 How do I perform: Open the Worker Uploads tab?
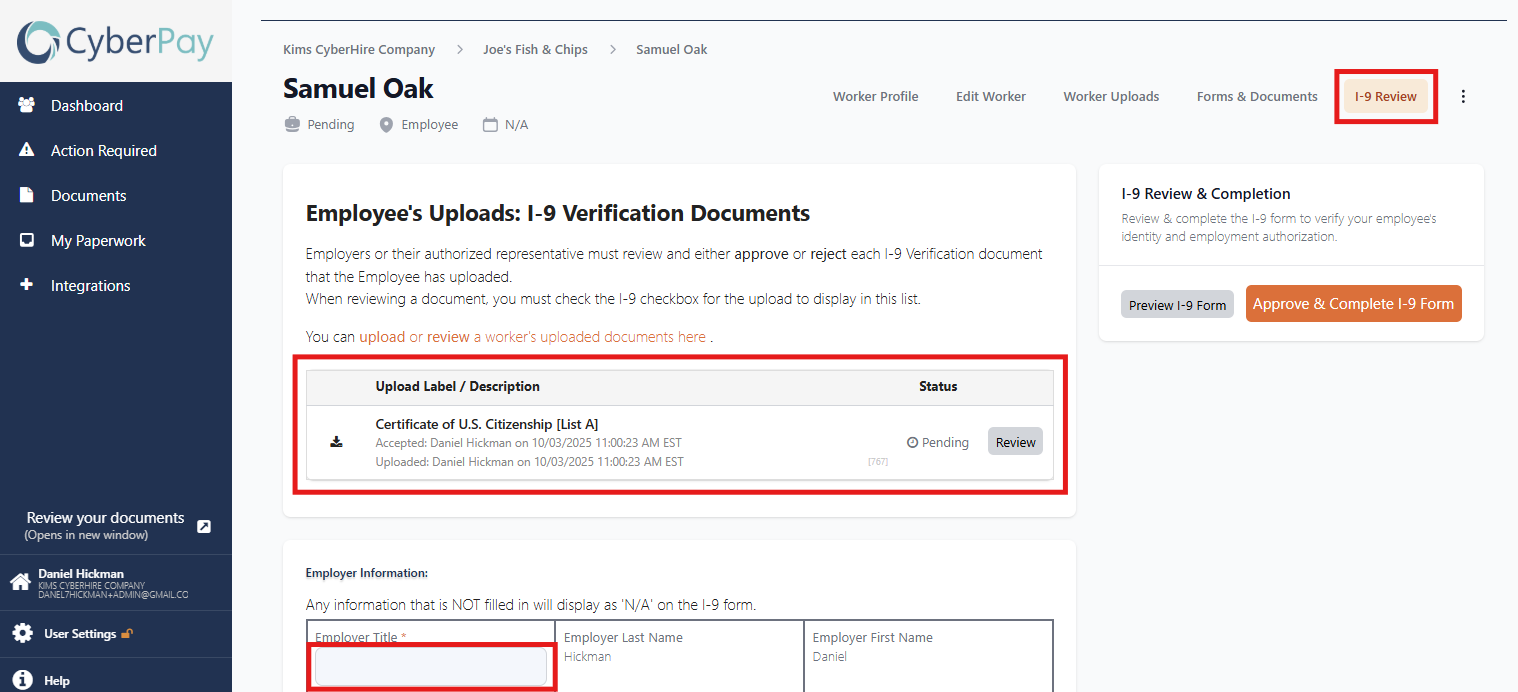[x=1111, y=97]
